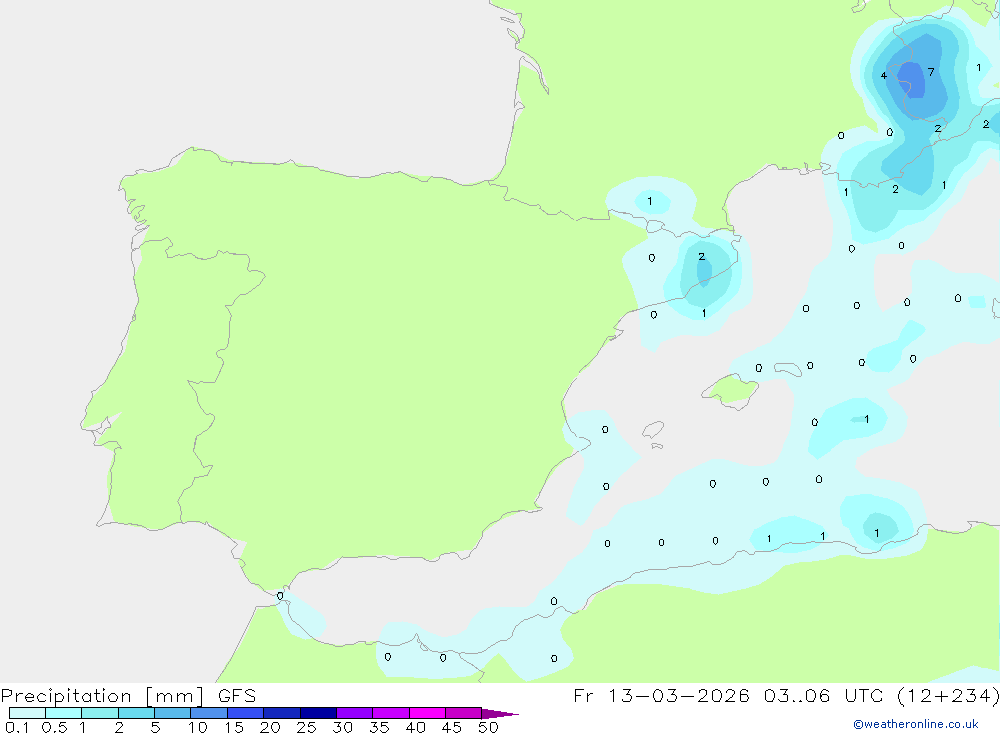The image size is (1000, 733).
Task: Click the '0' marker at Strait of Gibraltar
Action: tap(280, 596)
